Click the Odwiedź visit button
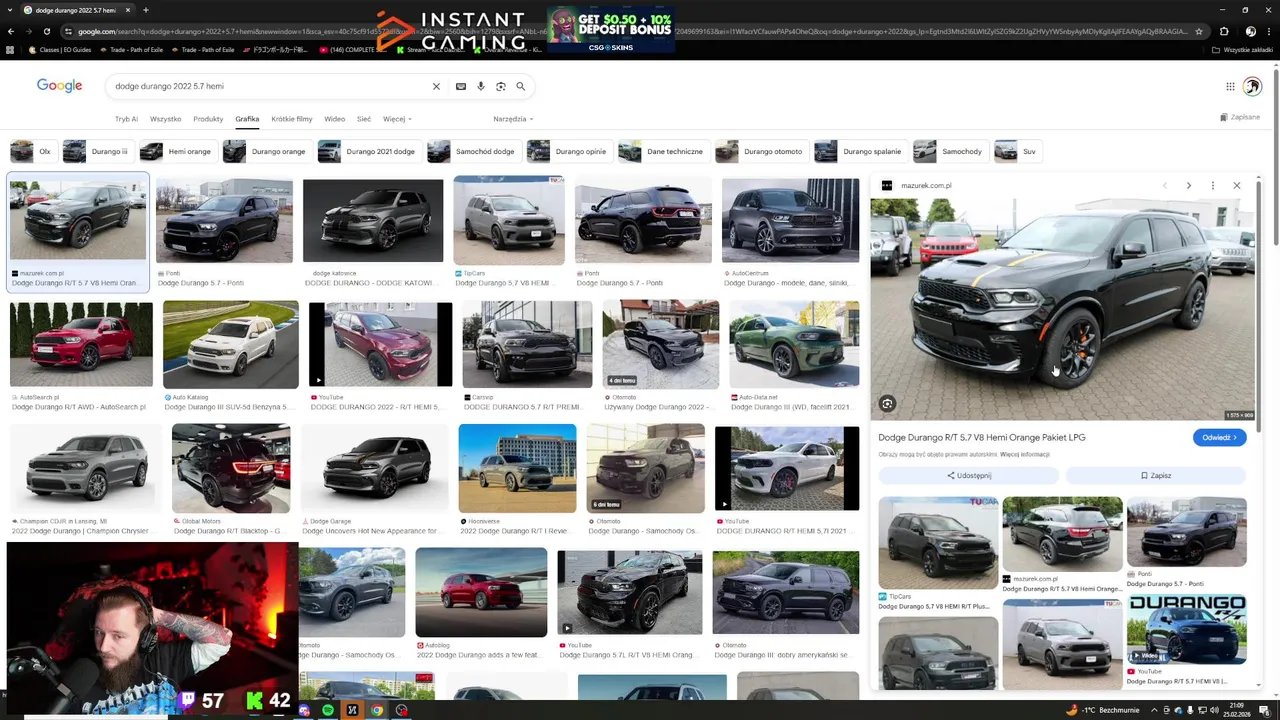The image size is (1280, 720). (1219, 437)
